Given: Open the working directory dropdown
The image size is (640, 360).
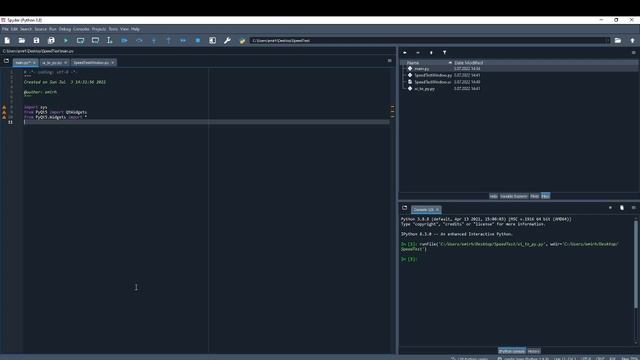Looking at the screenshot, I should (x=607, y=40).
